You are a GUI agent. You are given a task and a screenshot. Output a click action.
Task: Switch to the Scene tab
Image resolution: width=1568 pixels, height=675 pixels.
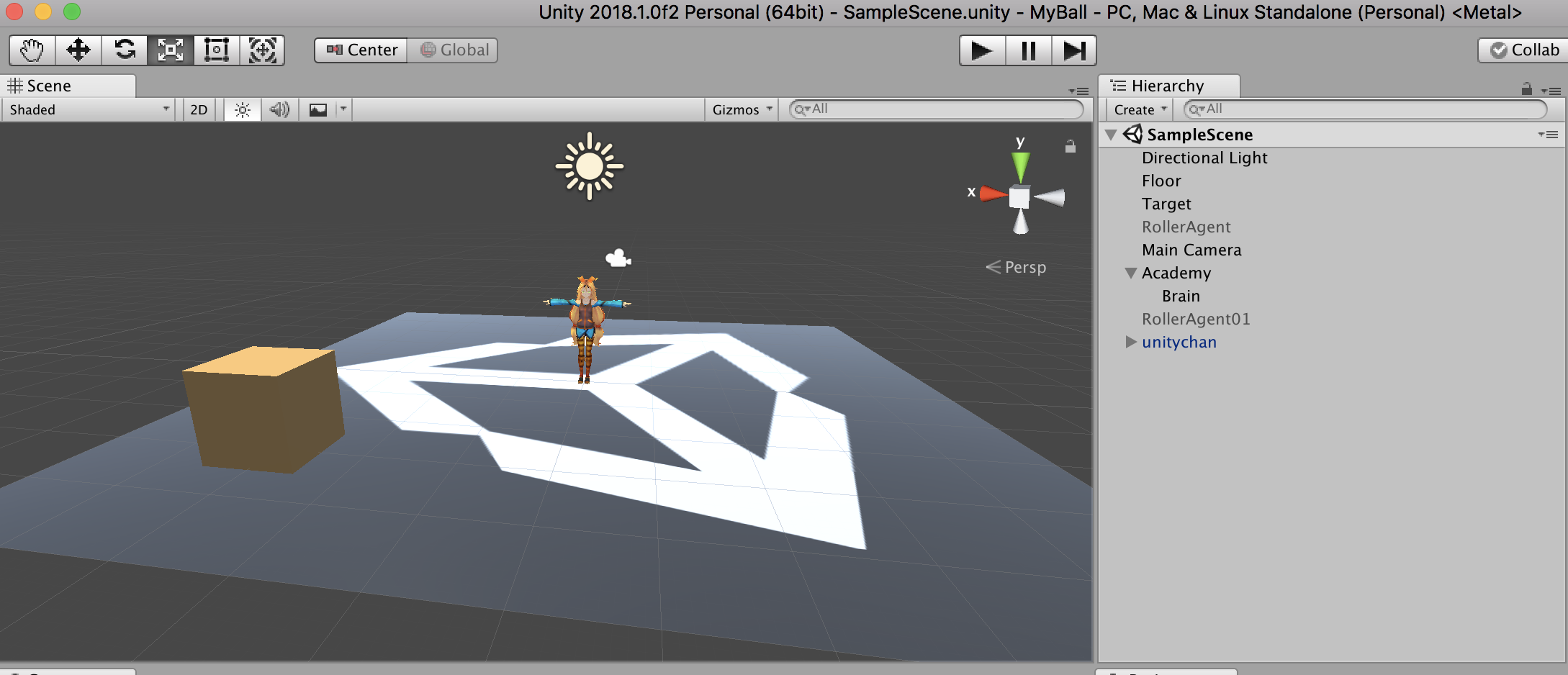click(68, 86)
